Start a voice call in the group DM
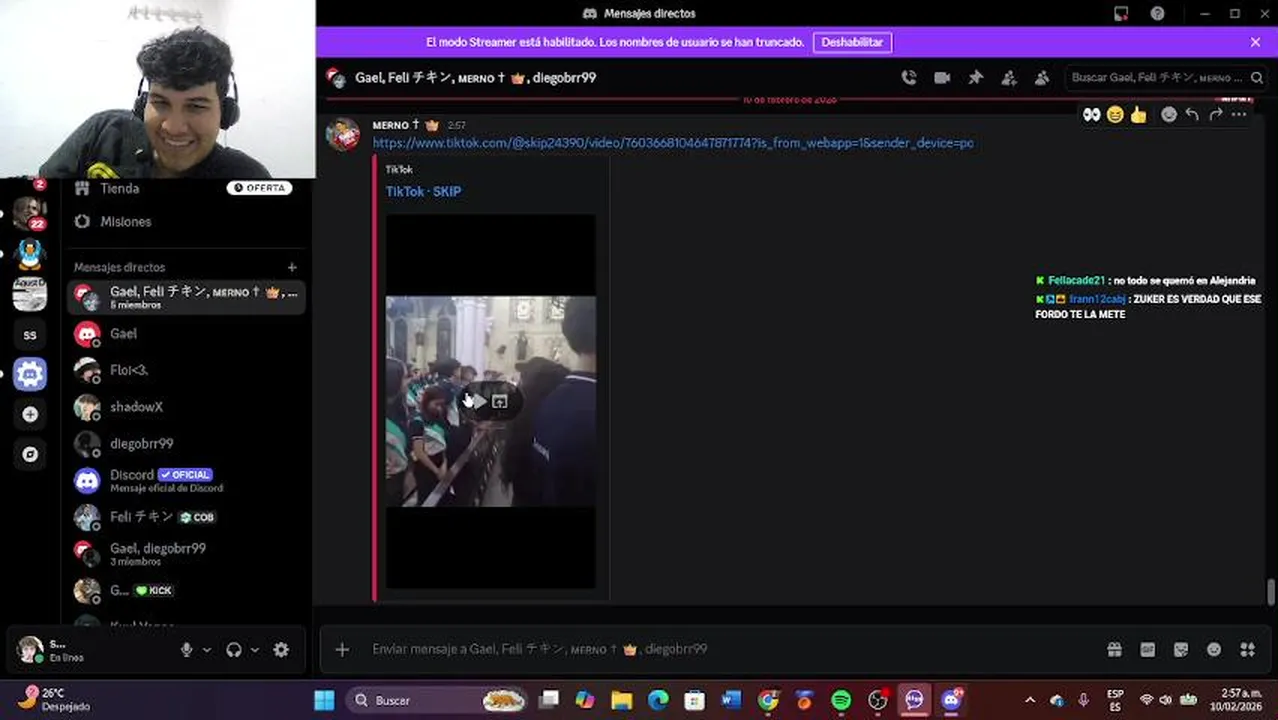The image size is (1278, 720). 908,78
